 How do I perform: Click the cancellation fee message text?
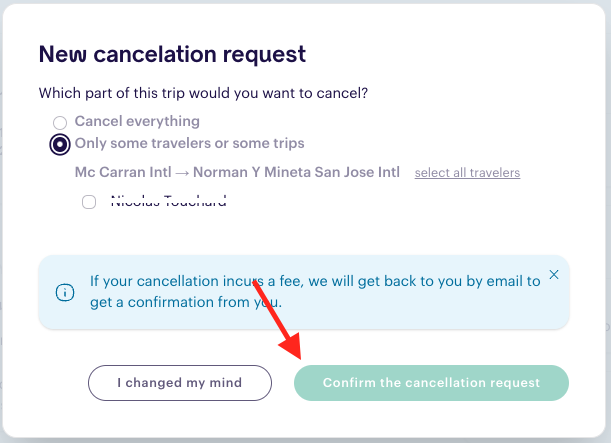pos(315,291)
